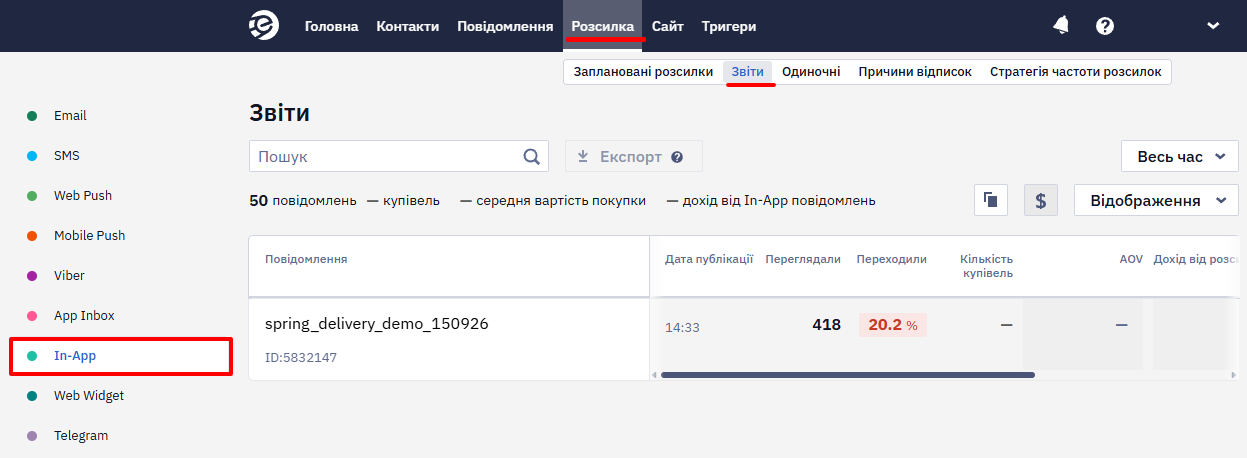This screenshot has width=1247, height=458.
Task: Click the Переходили column header
Action: (x=892, y=259)
